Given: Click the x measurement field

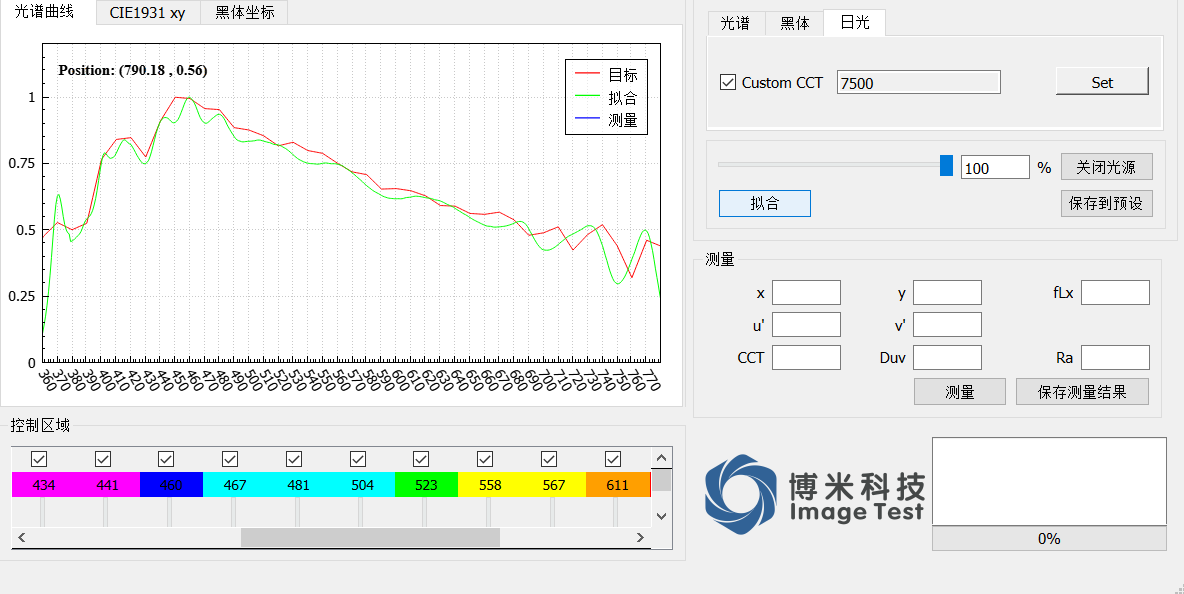Looking at the screenshot, I should [x=806, y=293].
